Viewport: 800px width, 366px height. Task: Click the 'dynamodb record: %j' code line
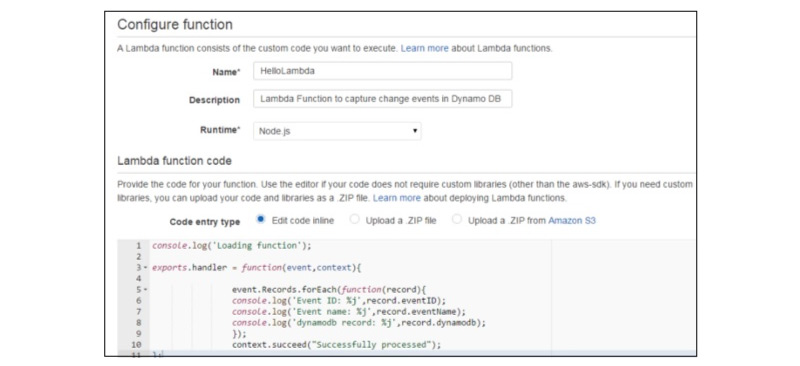coord(359,323)
